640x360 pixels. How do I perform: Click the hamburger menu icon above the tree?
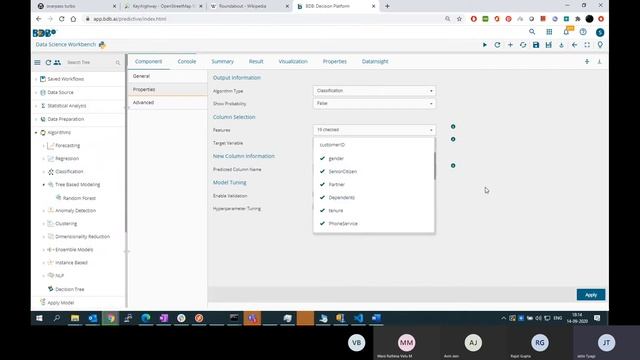coord(37,62)
